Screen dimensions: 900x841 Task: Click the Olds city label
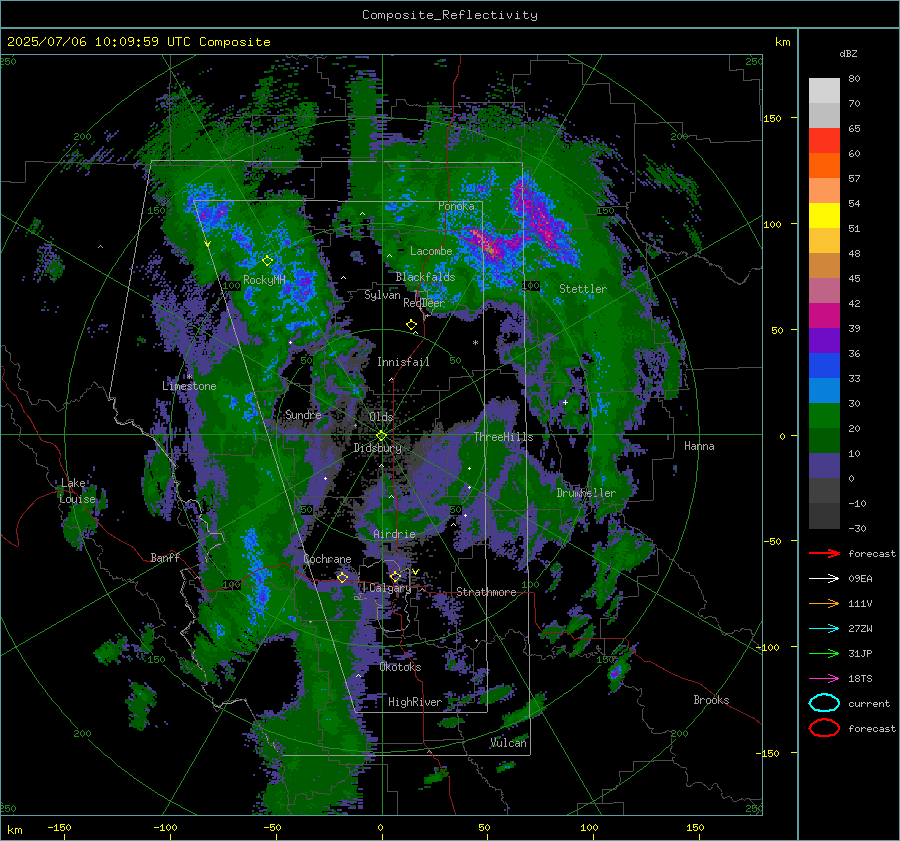coord(381,416)
